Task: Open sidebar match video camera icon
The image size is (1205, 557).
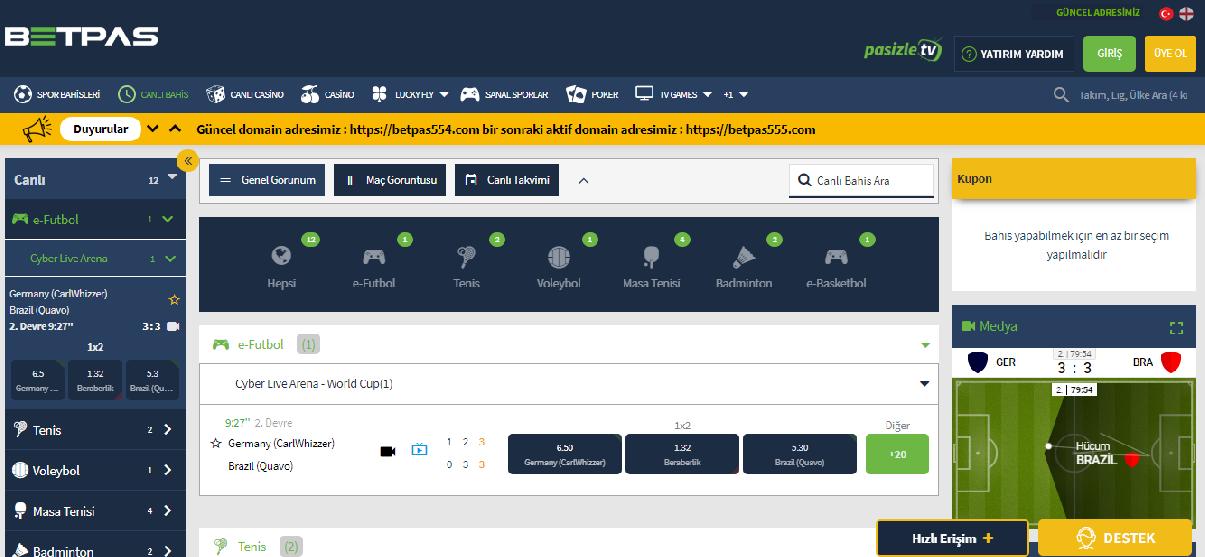Action: click(173, 326)
